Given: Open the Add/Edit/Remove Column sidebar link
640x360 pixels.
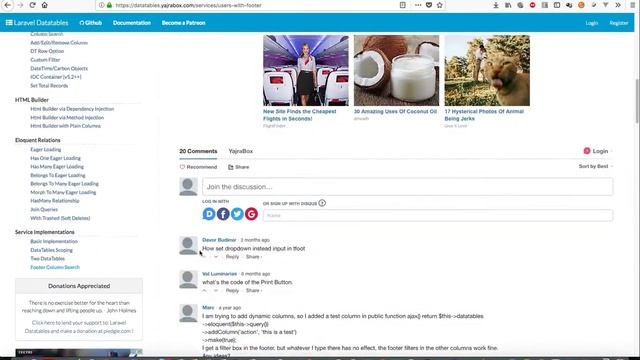Looking at the screenshot, I should (59, 42).
